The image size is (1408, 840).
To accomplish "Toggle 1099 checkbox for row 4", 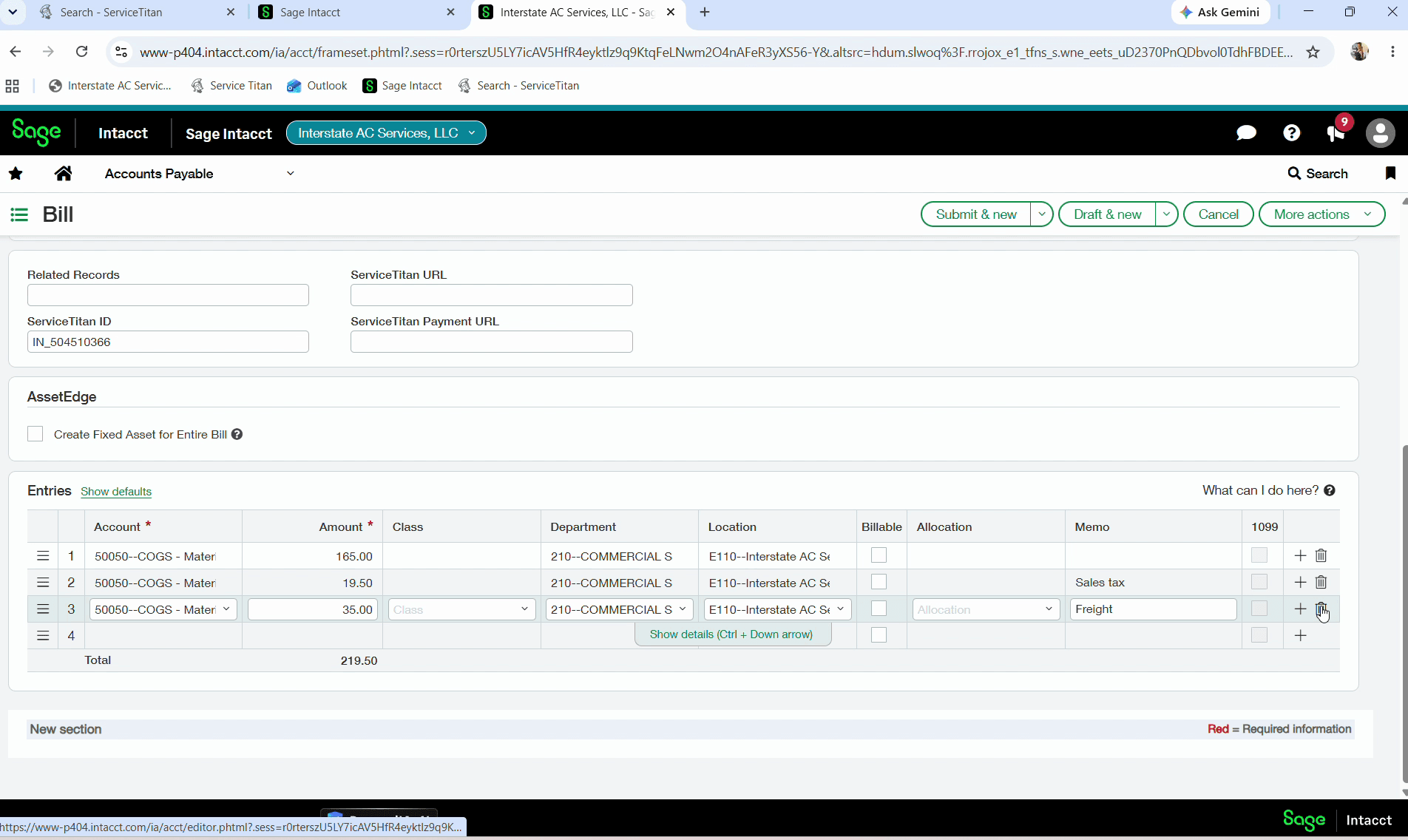I will pos(1259,635).
